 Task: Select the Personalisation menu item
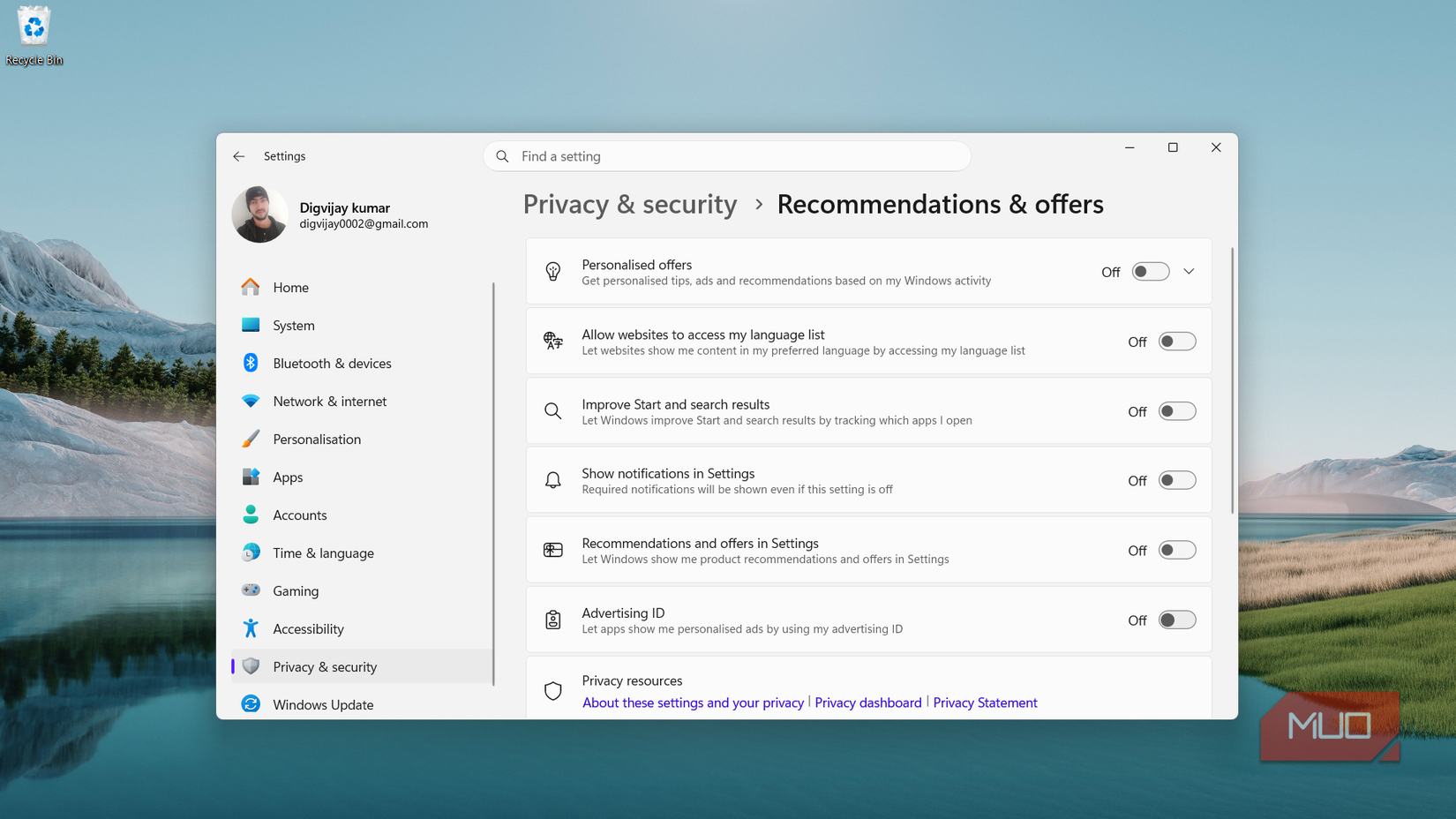(x=362, y=439)
